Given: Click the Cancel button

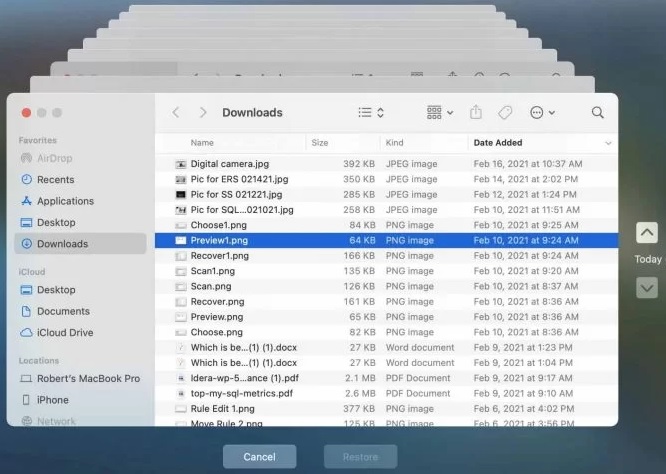Looking at the screenshot, I should point(259,457).
